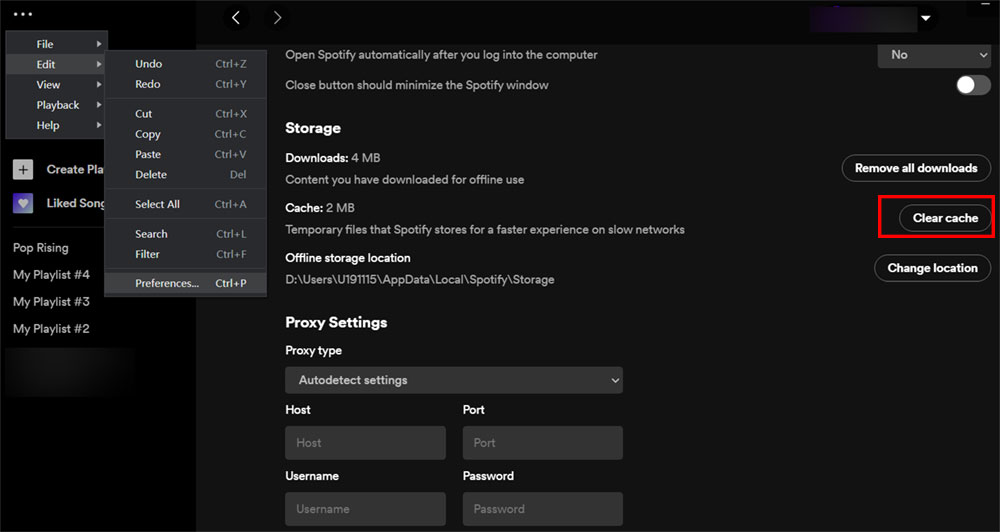Select Paste in the Edit menu
1000x532 pixels.
click(186, 154)
